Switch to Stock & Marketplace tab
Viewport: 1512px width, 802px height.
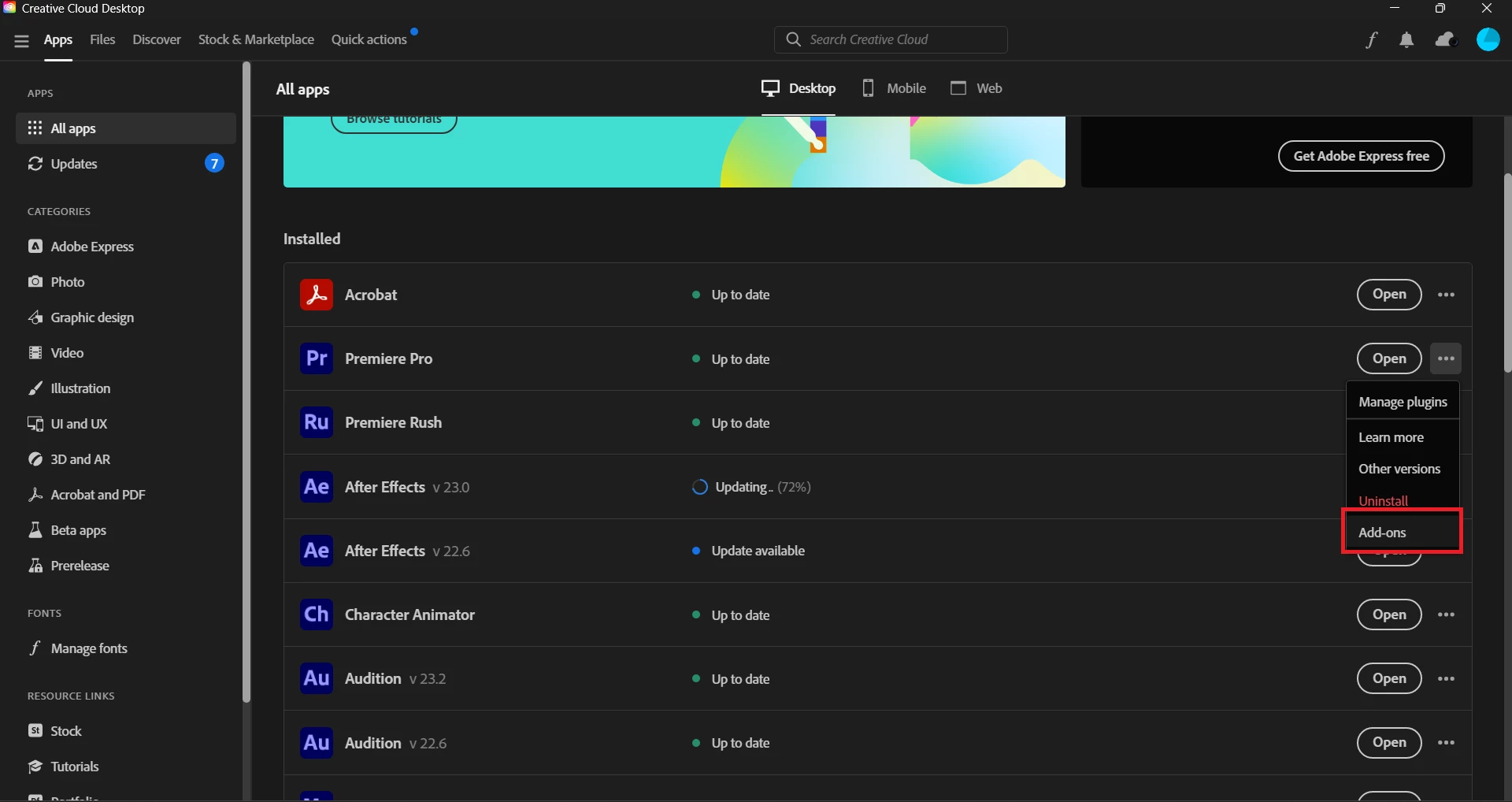(256, 39)
